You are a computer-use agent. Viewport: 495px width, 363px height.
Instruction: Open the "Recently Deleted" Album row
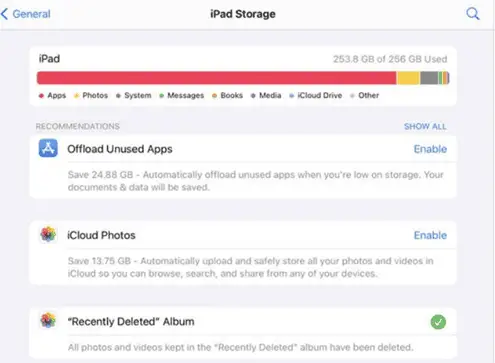(x=243, y=322)
